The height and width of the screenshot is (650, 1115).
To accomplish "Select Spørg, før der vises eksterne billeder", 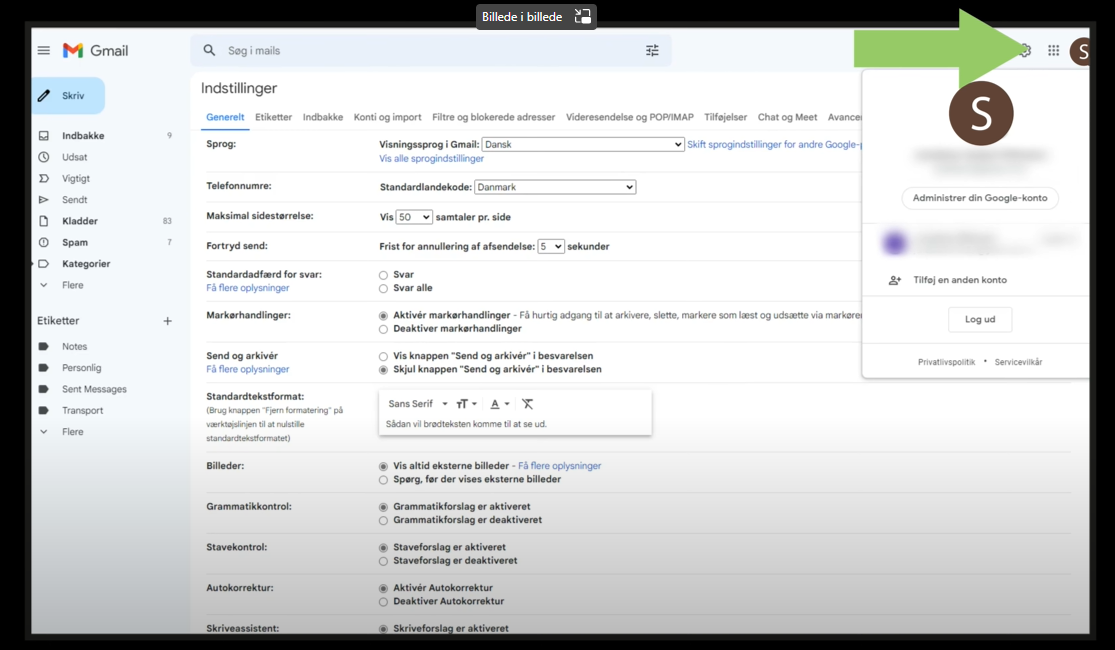I will [x=383, y=480].
